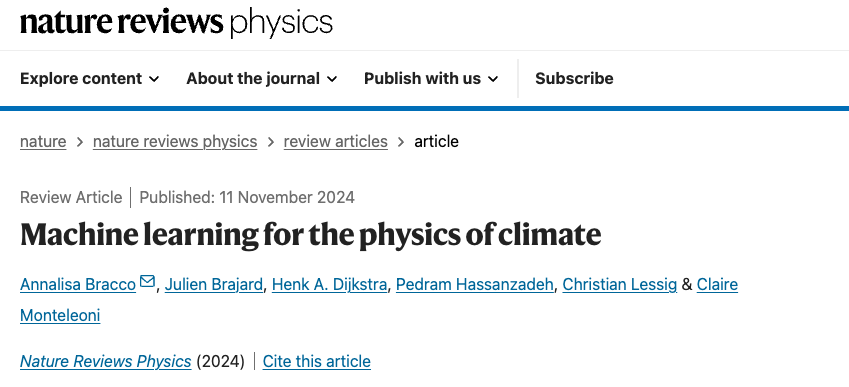
Task: Open author Pedram Hassanzadeh's link
Action: click(x=475, y=284)
